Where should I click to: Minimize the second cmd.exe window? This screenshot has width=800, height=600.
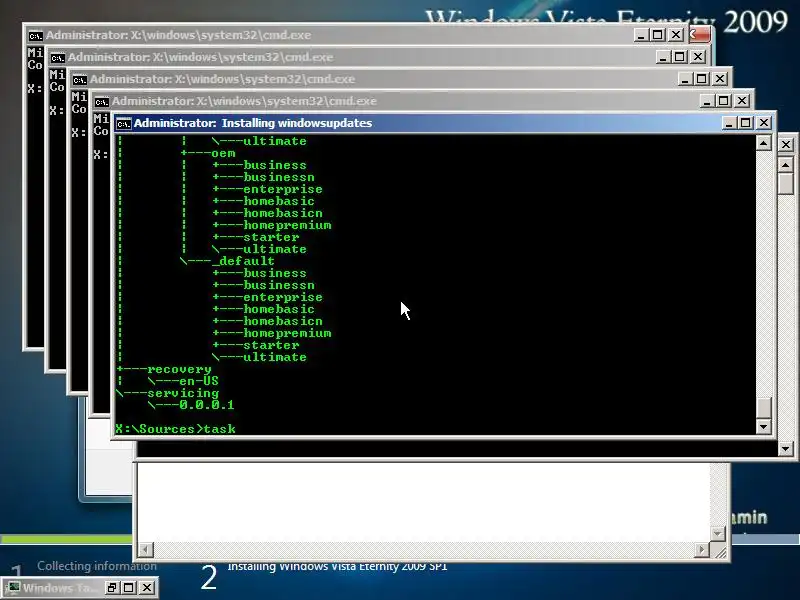(663, 57)
